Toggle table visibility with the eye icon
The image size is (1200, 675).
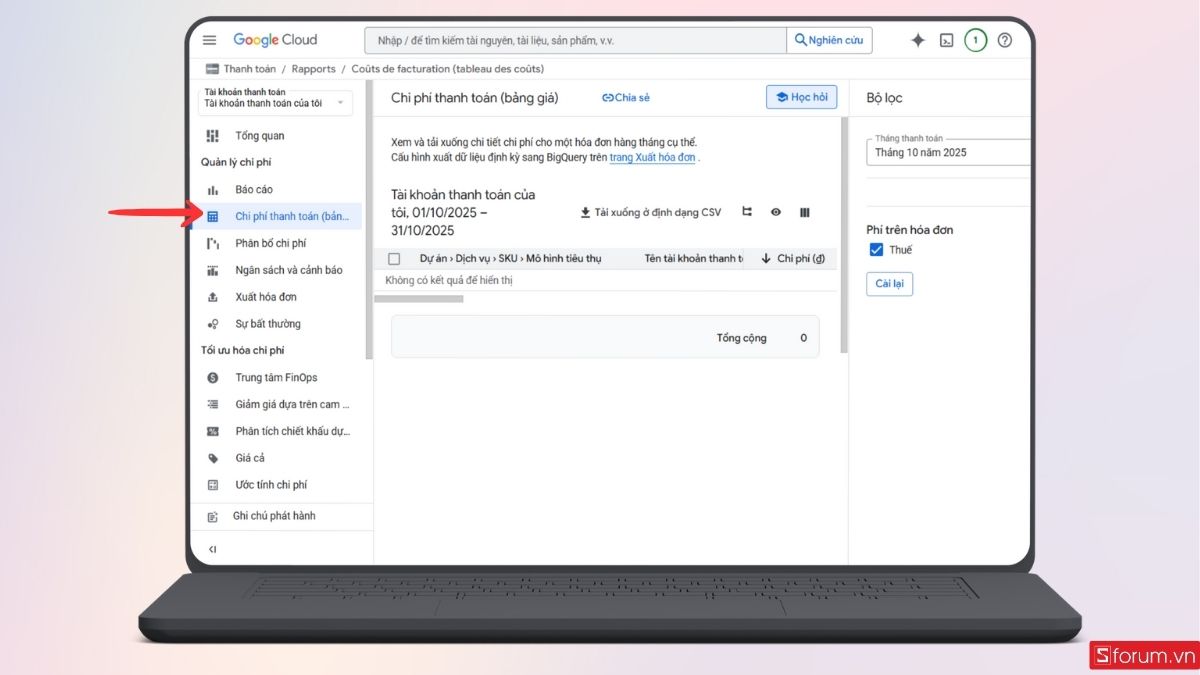(x=775, y=212)
